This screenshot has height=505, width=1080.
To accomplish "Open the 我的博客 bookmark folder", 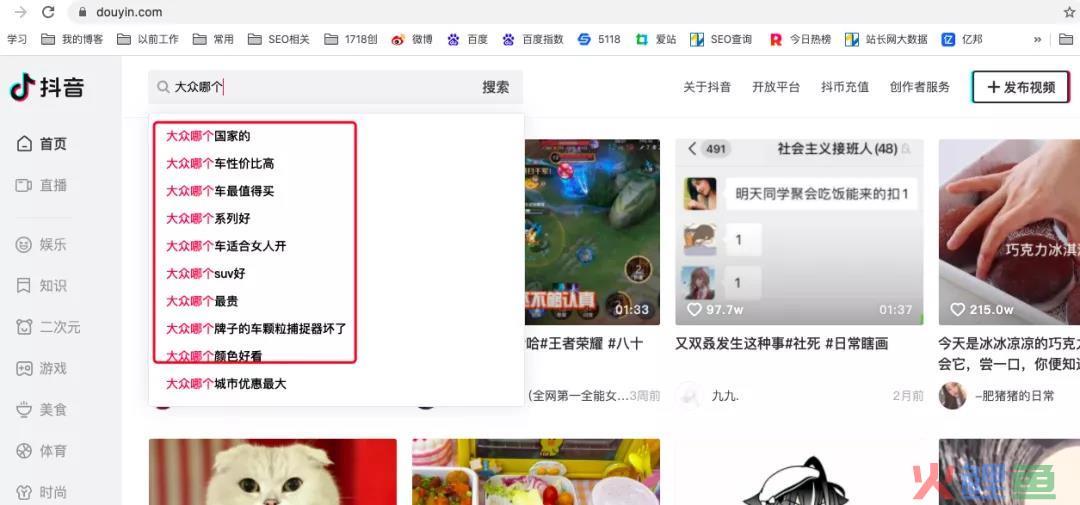I will pyautogui.click(x=72, y=39).
